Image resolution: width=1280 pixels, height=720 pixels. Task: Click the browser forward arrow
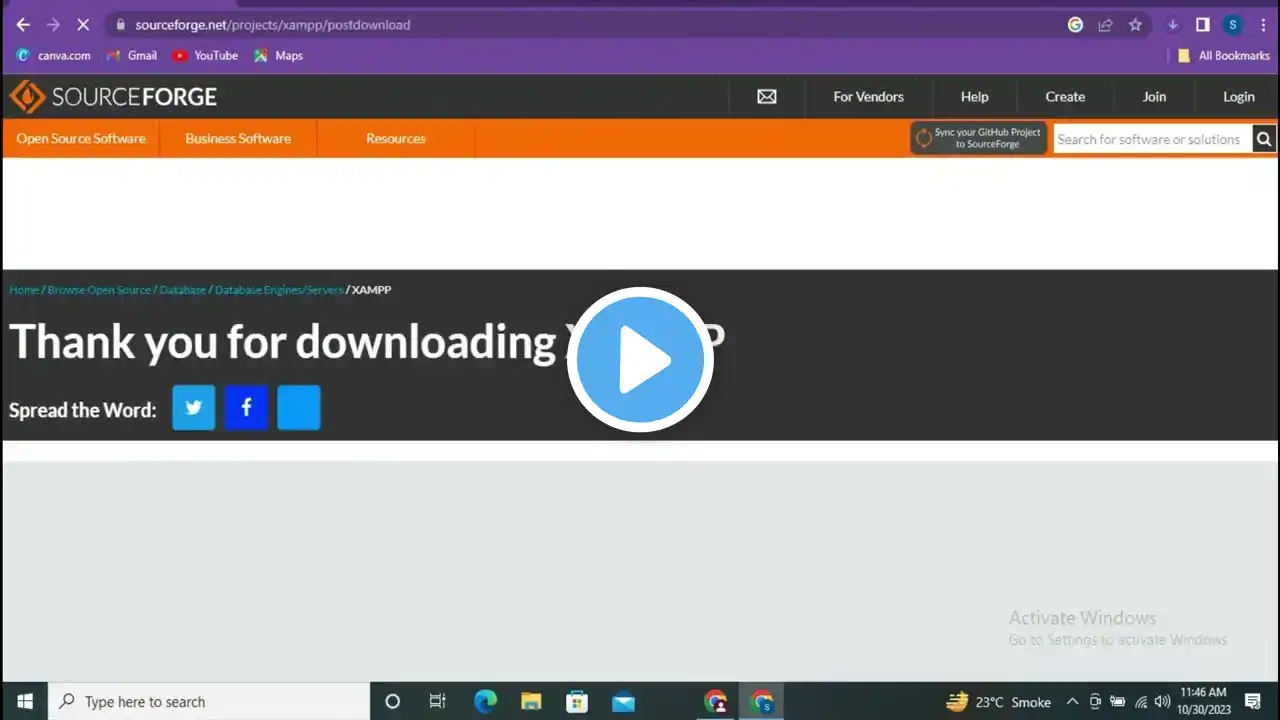click(x=53, y=25)
